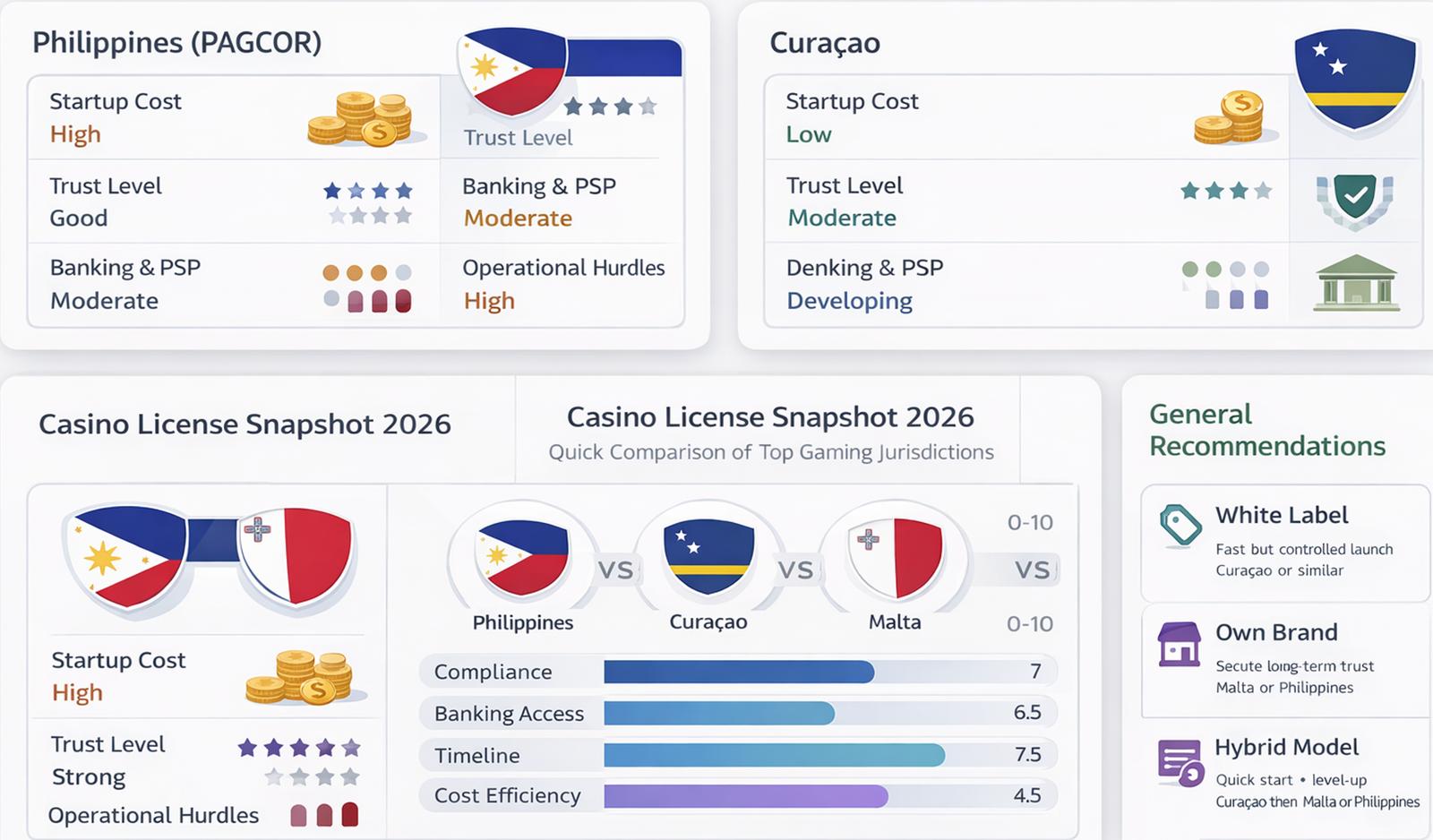The width and height of the screenshot is (1433, 840).
Task: Click the gold coins icon beside Startup Cost High
Action: 360,119
